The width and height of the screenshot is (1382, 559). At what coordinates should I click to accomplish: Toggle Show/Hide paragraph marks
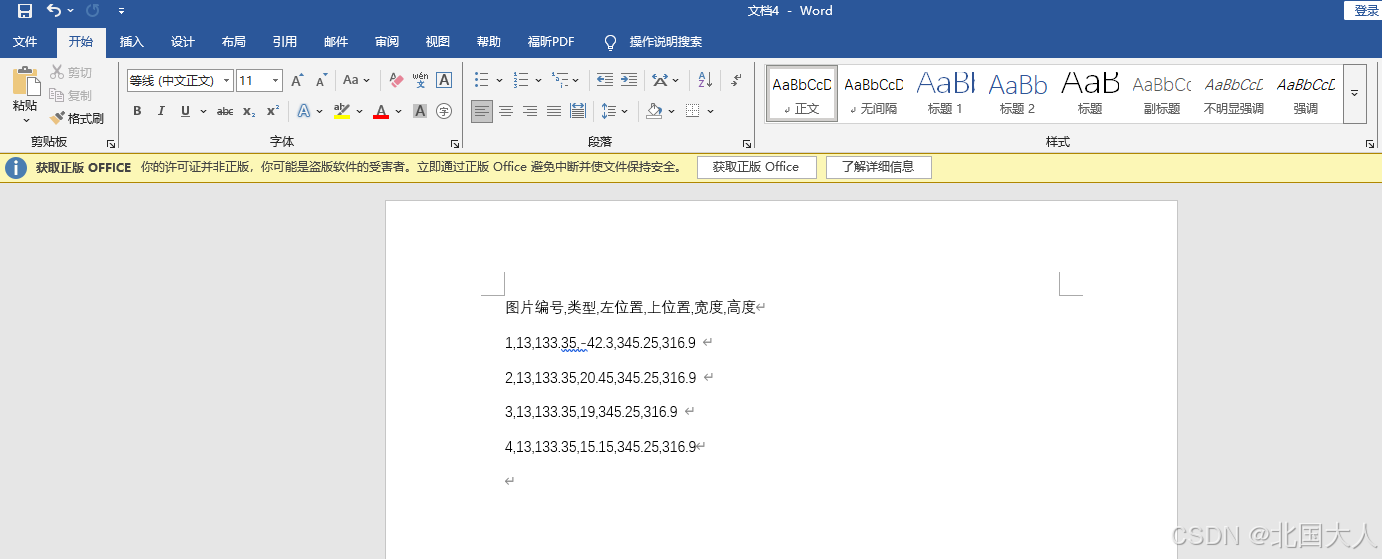[x=736, y=80]
